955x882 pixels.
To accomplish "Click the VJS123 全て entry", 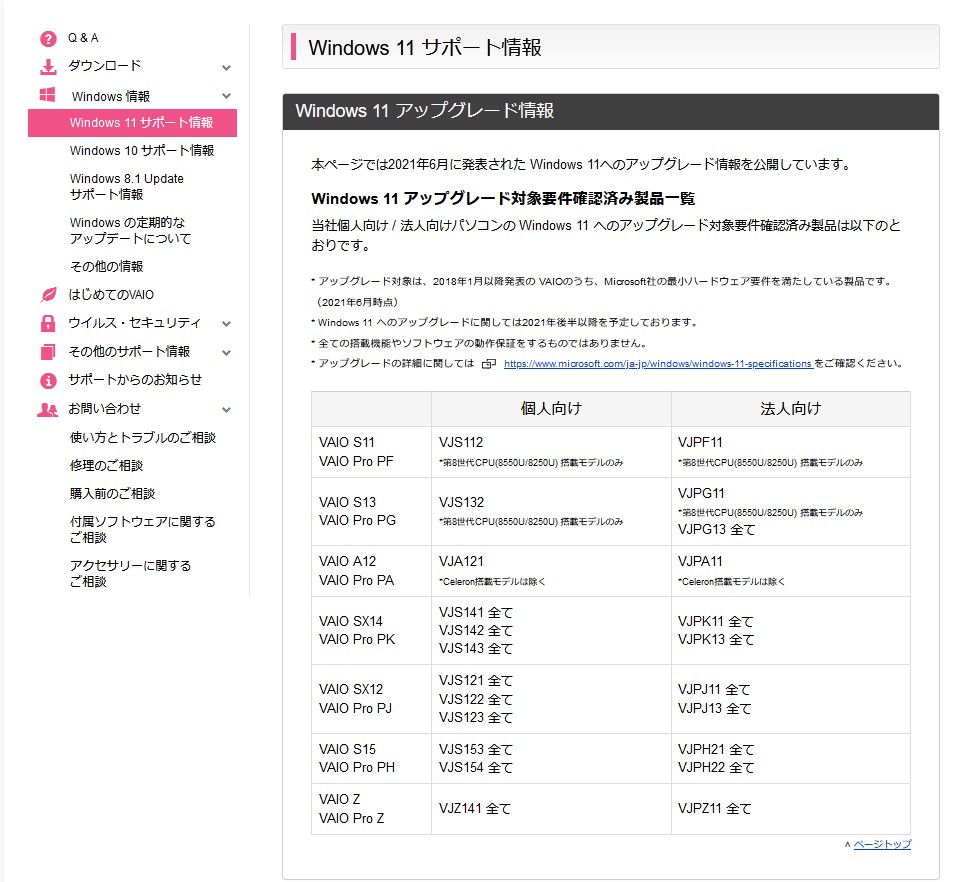I will coord(476,717).
